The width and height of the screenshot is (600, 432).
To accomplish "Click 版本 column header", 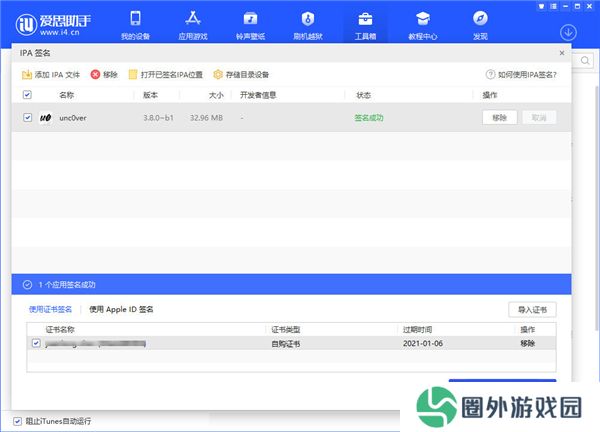I will [x=150, y=95].
